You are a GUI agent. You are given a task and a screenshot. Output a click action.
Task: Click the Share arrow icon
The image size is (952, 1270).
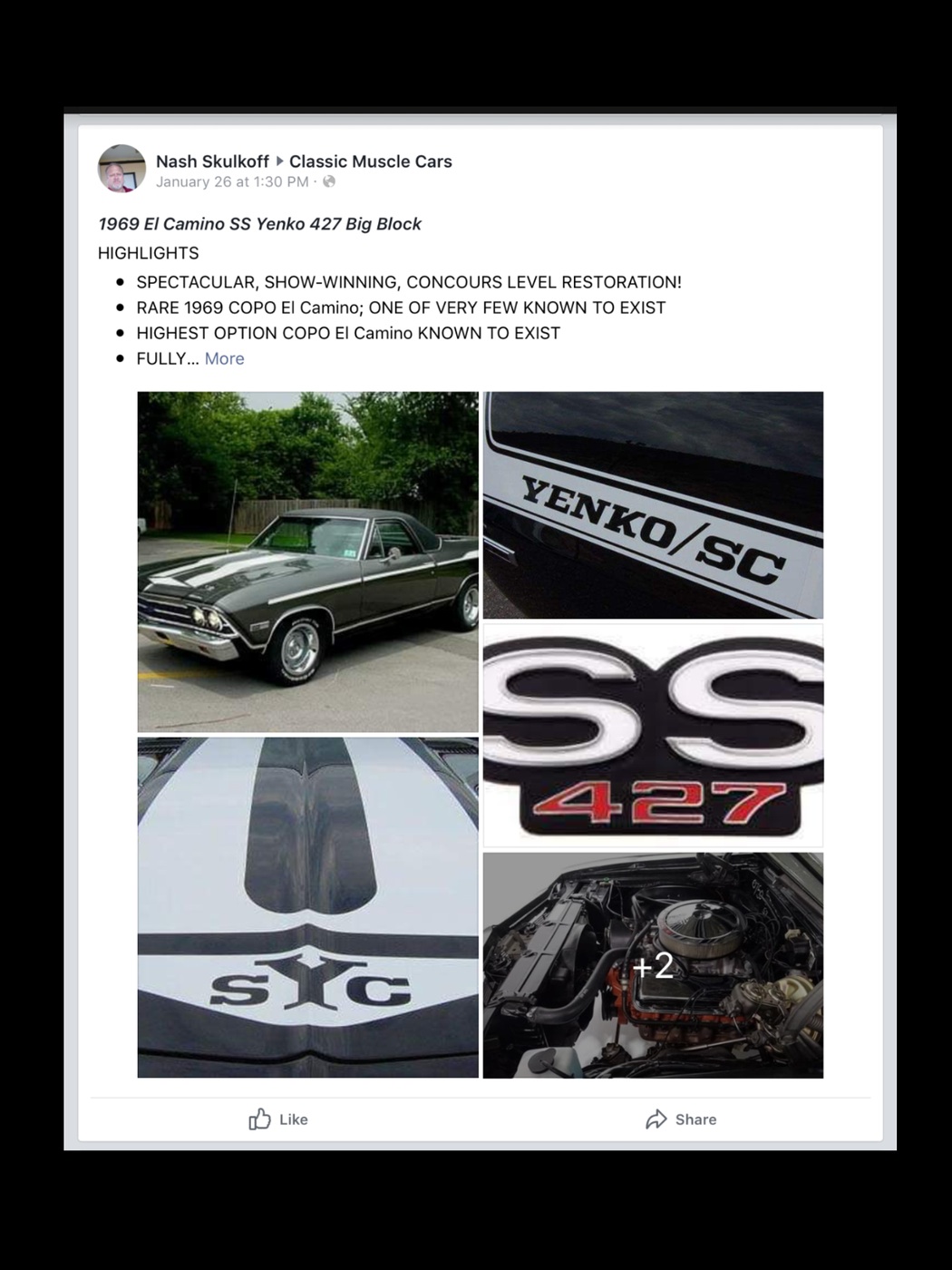point(656,1119)
